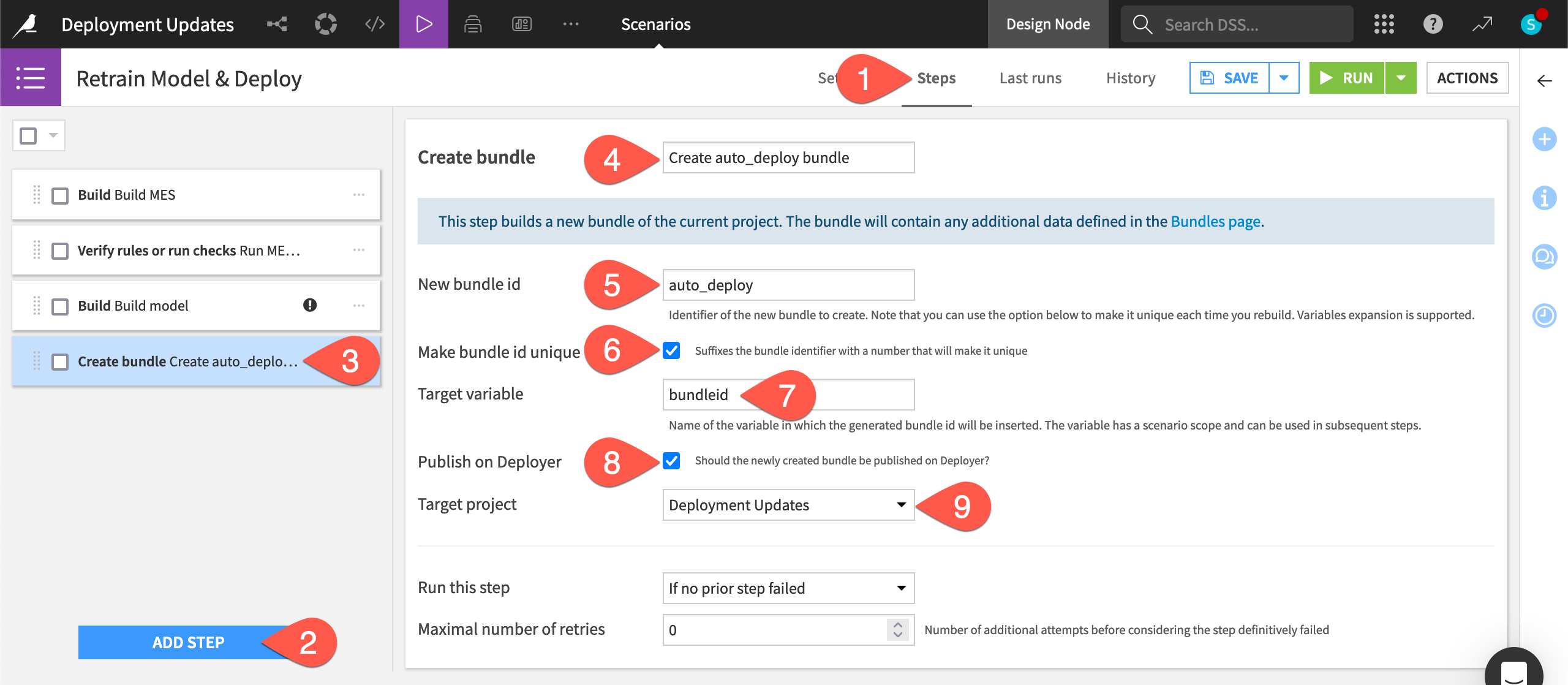Open the discussions bubble icon in right sidebar
The width and height of the screenshot is (1568, 685).
click(1545, 257)
